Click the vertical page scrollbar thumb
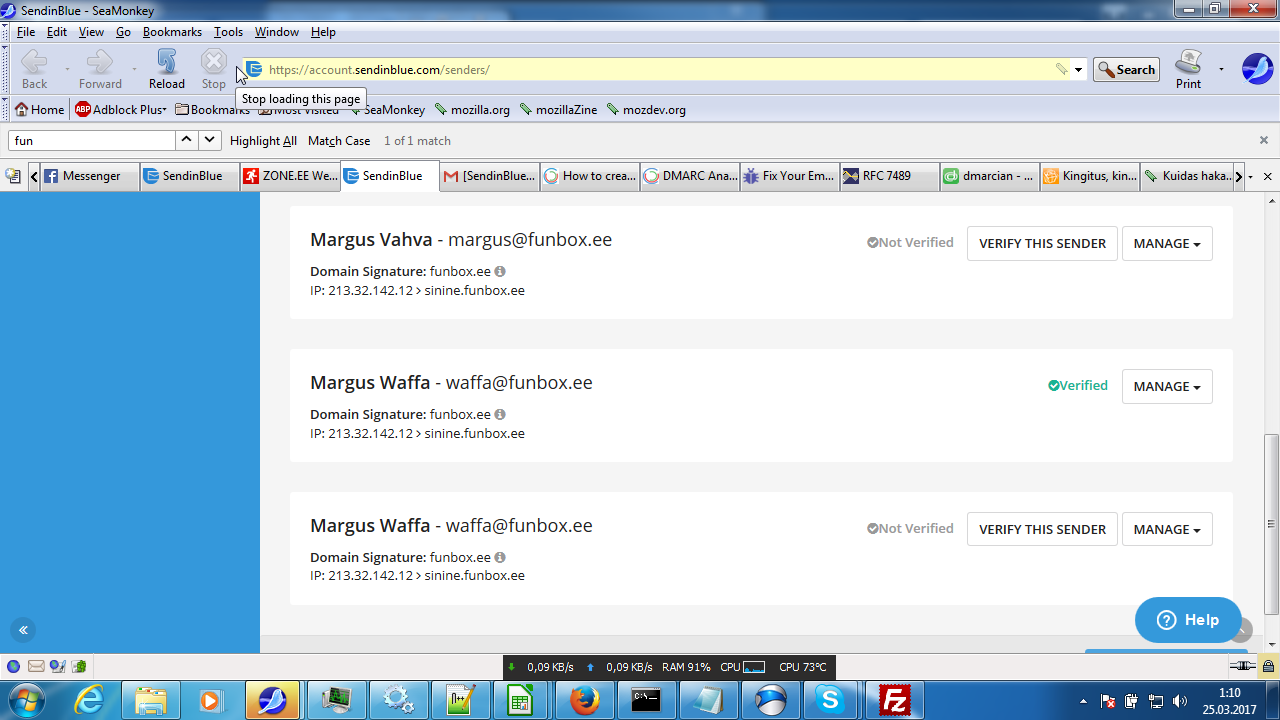The height and width of the screenshot is (720, 1280). tap(1272, 523)
